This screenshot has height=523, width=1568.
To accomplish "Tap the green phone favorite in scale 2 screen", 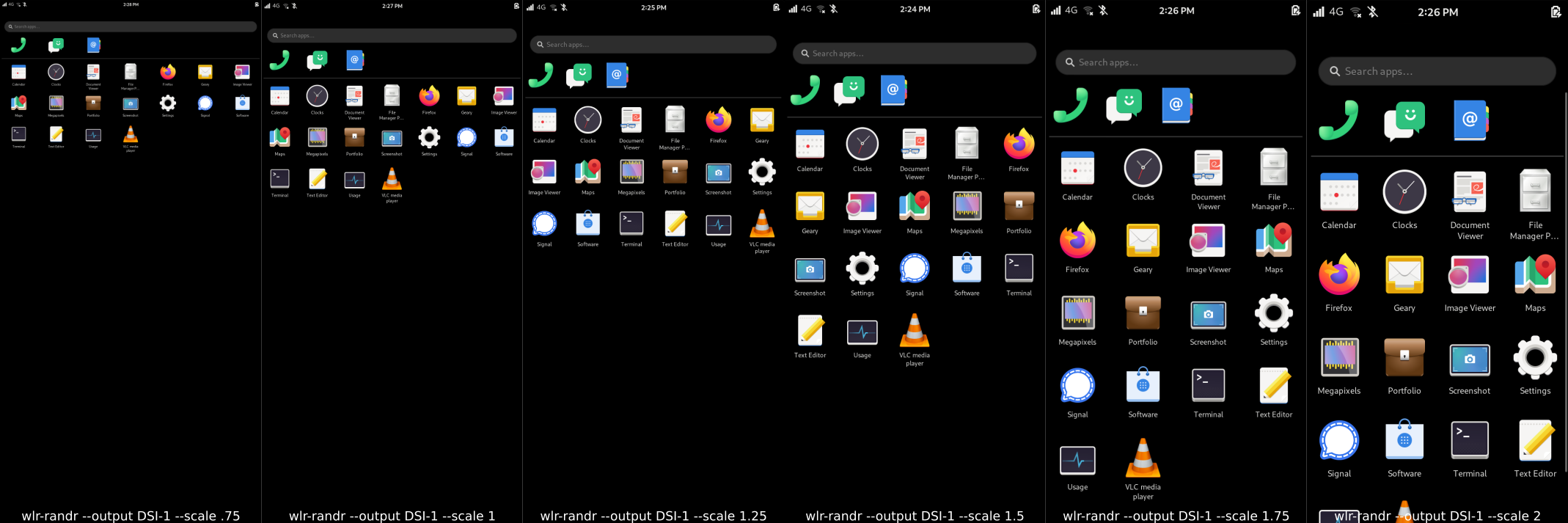I will click(x=1338, y=120).
